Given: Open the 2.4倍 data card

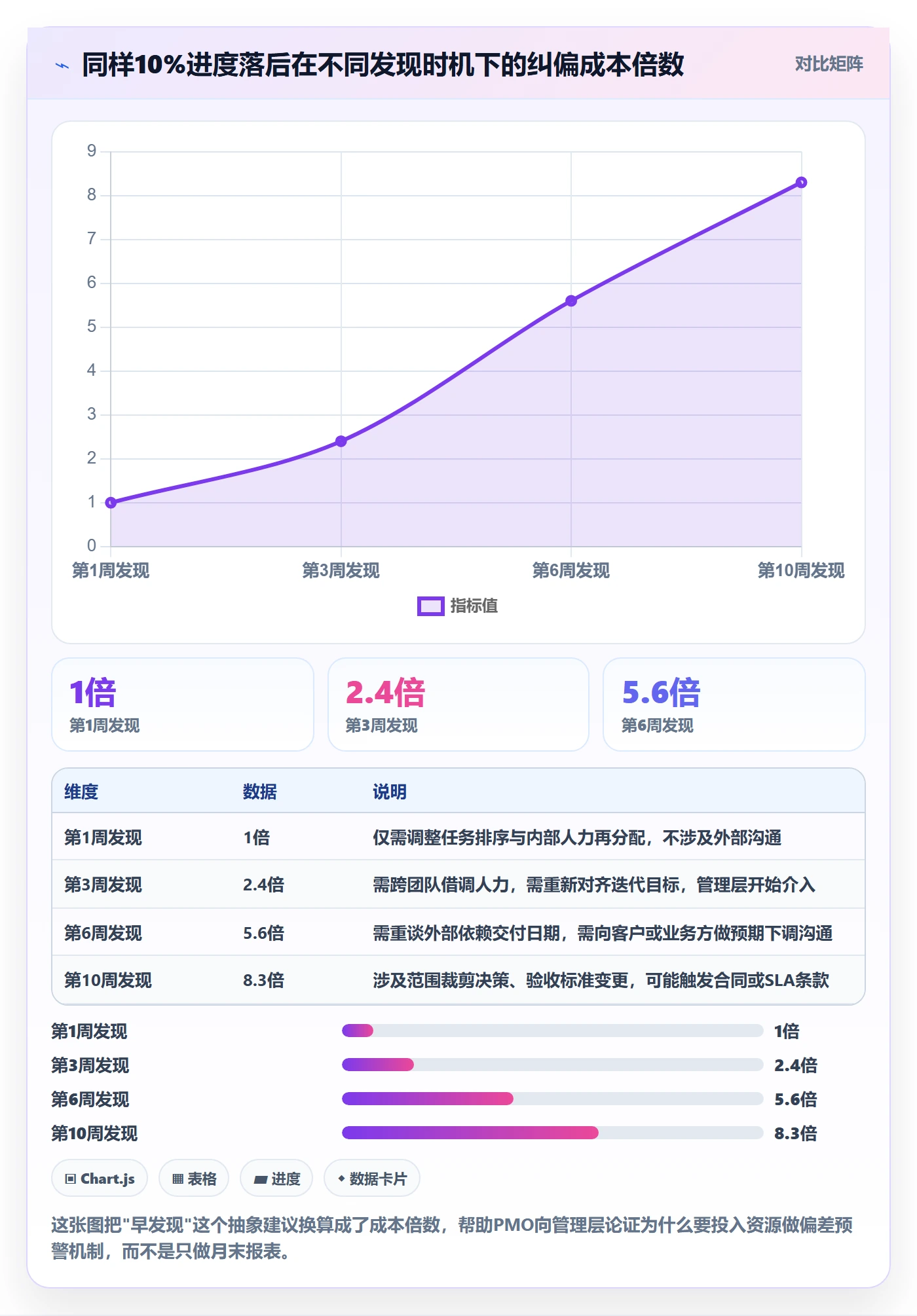Looking at the screenshot, I should (x=458, y=704).
